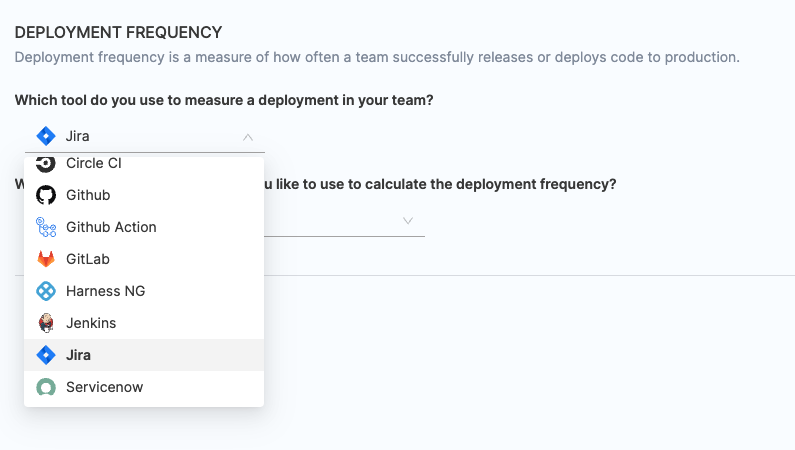
Task: Select GitLab as deployment tool
Action: pos(88,259)
